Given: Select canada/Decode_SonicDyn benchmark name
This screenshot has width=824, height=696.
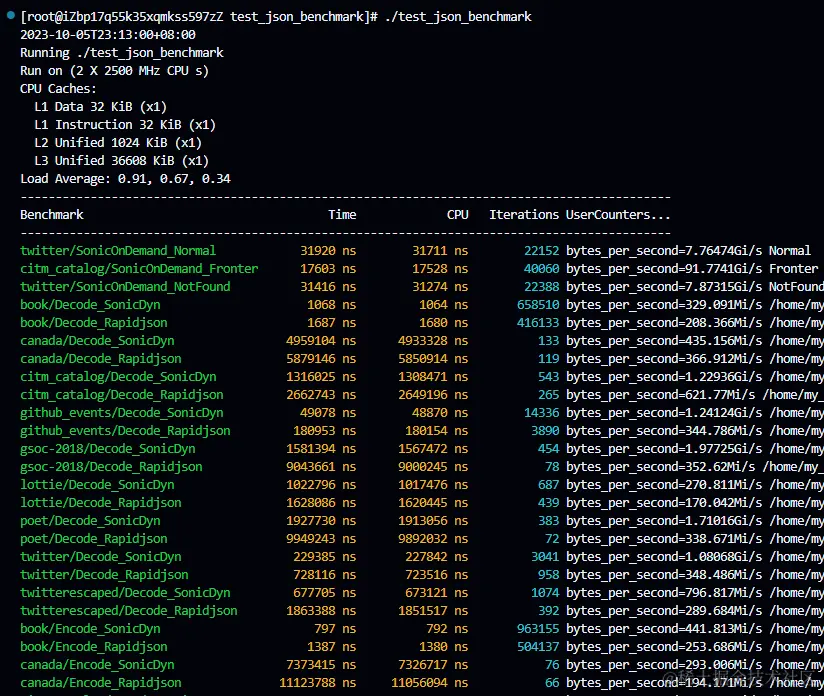Looking at the screenshot, I should click(97, 341).
